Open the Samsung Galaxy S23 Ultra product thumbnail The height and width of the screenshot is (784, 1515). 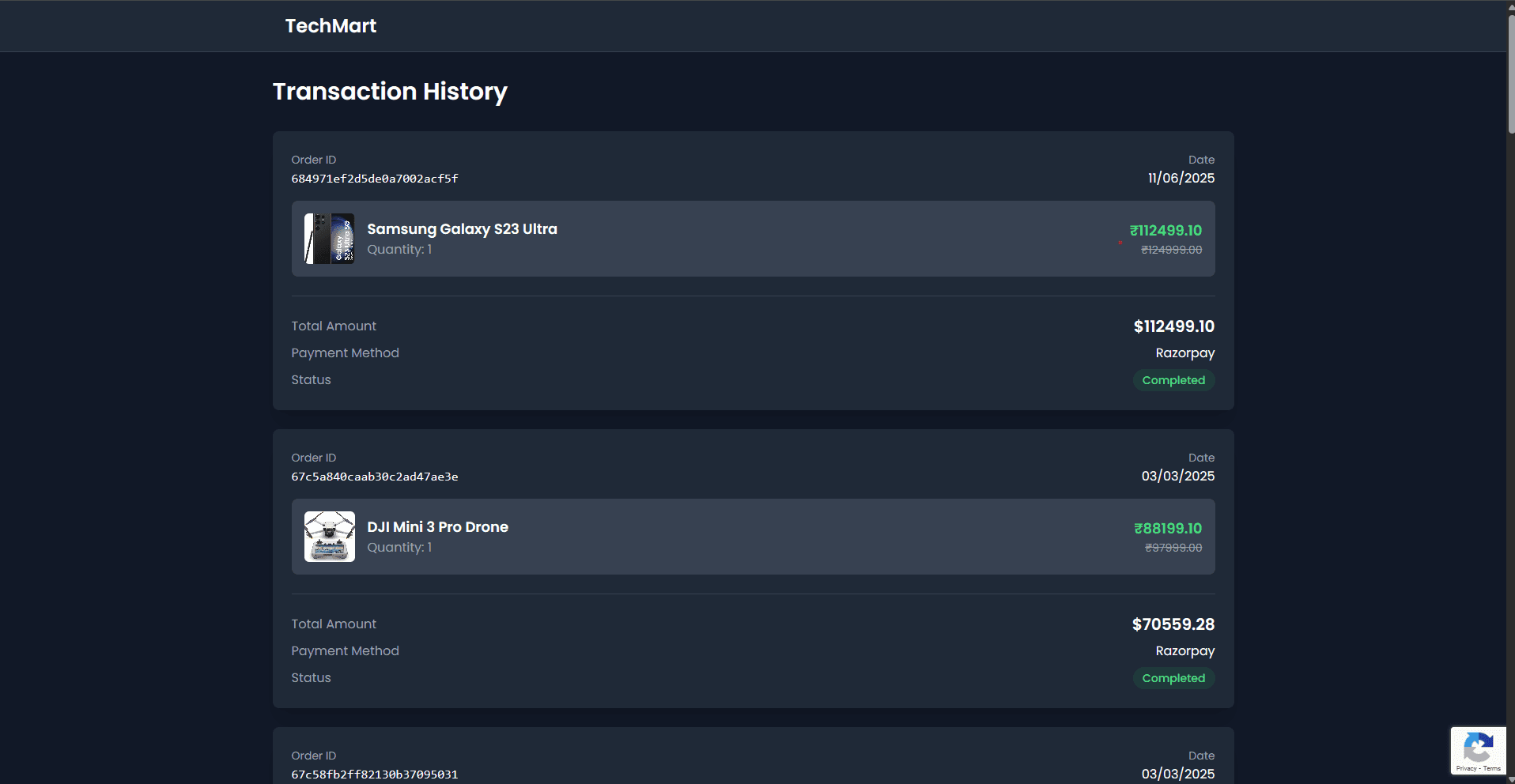(330, 239)
